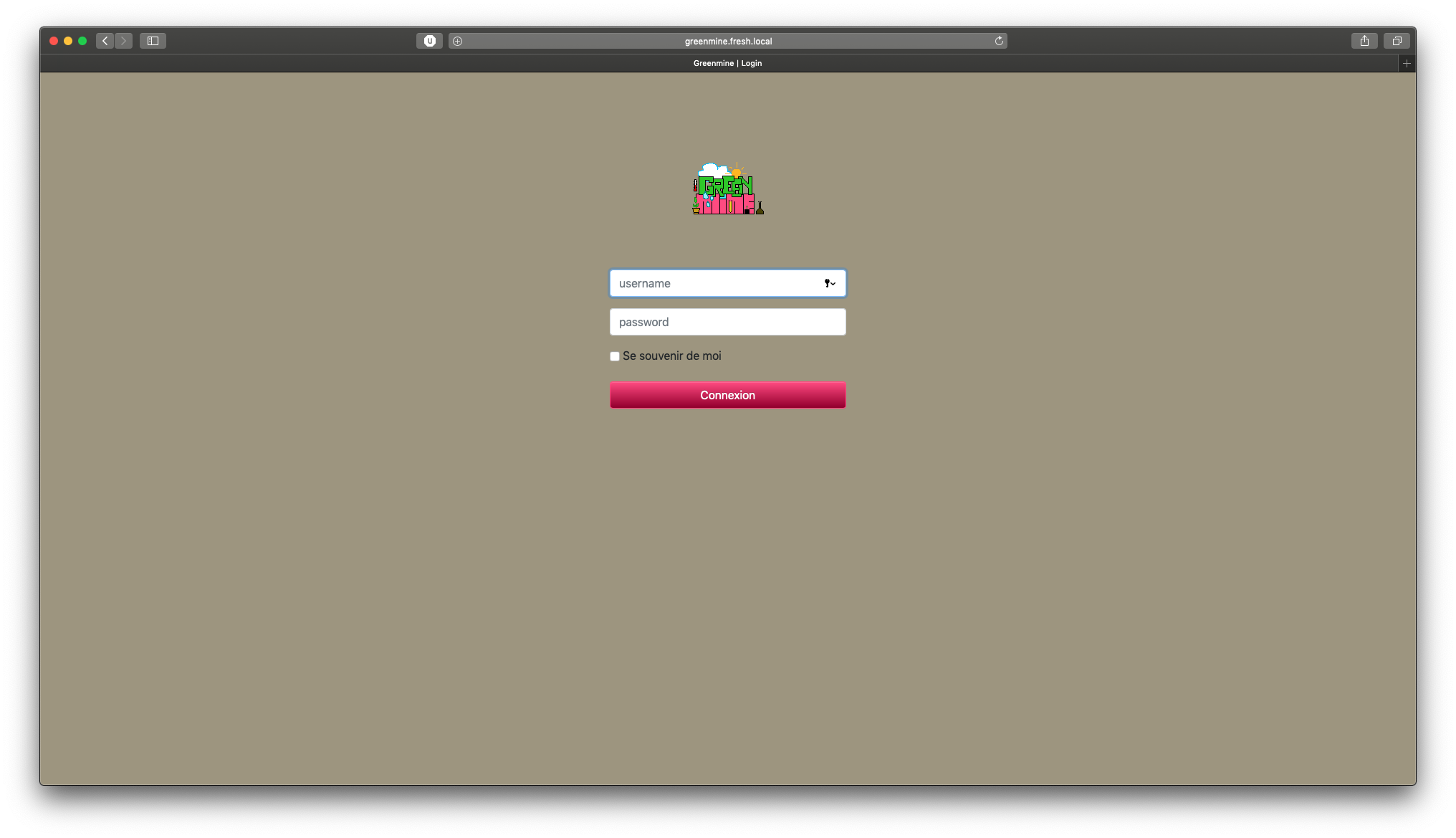Toggle the Se souvenir de moi checkbox
This screenshot has height=838, width=1456.
pos(614,356)
